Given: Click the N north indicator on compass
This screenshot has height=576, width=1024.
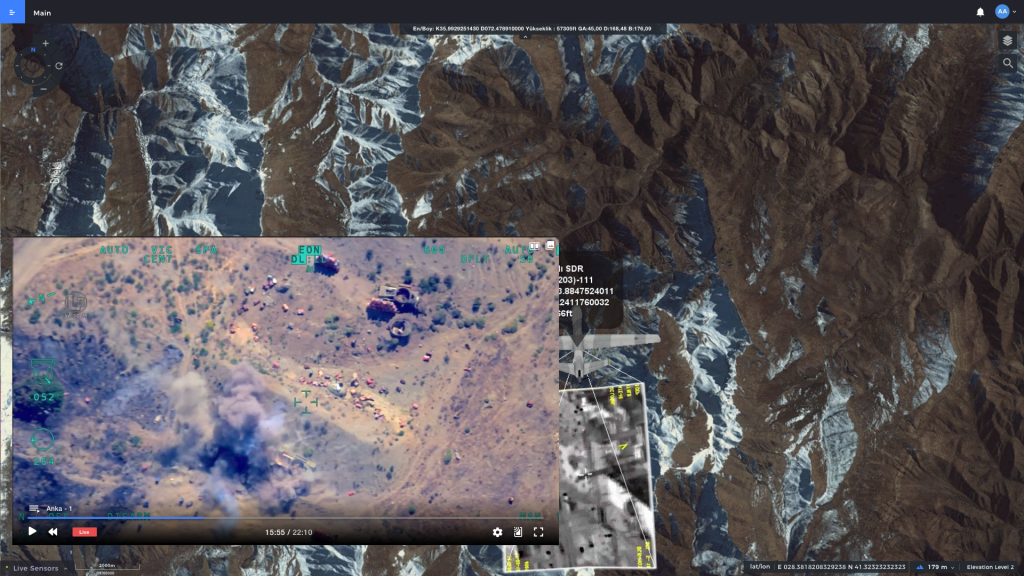Looking at the screenshot, I should pyautogui.click(x=32, y=49).
